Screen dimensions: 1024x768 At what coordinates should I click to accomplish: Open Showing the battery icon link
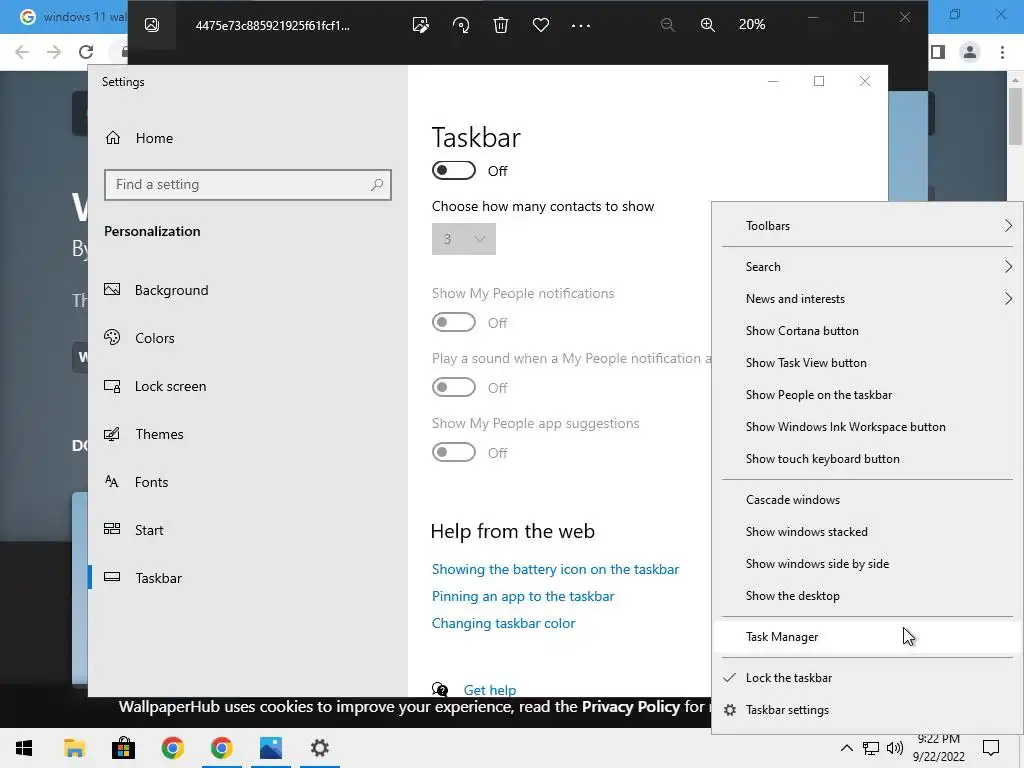tap(555, 569)
